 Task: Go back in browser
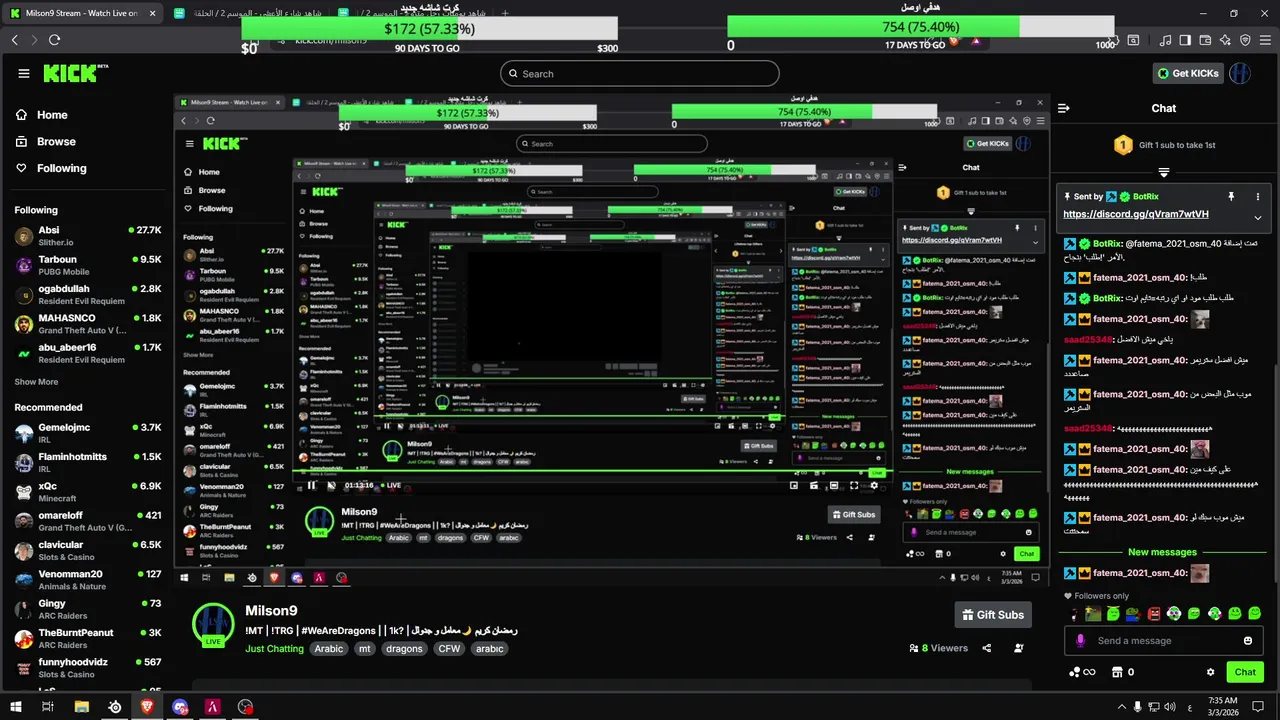click(14, 40)
